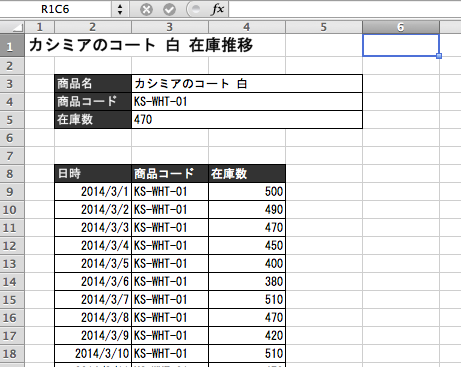Click KS-WHT-01 code cell in row 9

pyautogui.click(x=170, y=192)
